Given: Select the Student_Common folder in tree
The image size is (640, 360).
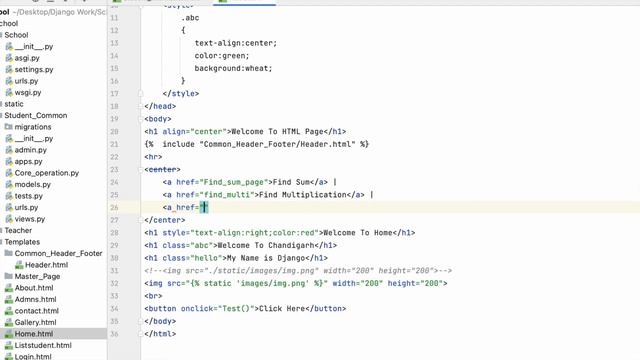Looking at the screenshot, I should pyautogui.click(x=36, y=115).
